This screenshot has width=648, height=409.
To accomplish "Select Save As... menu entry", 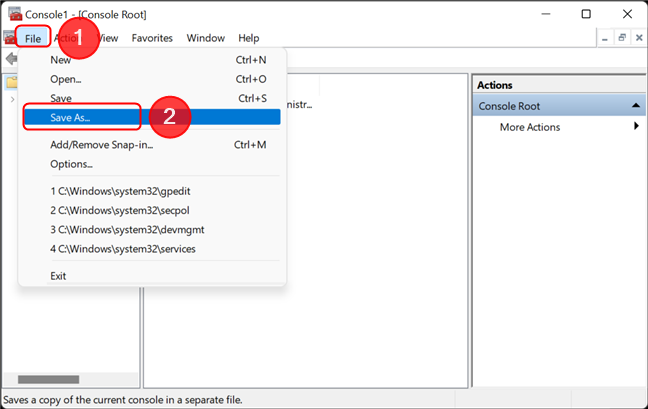I will pos(152,117).
